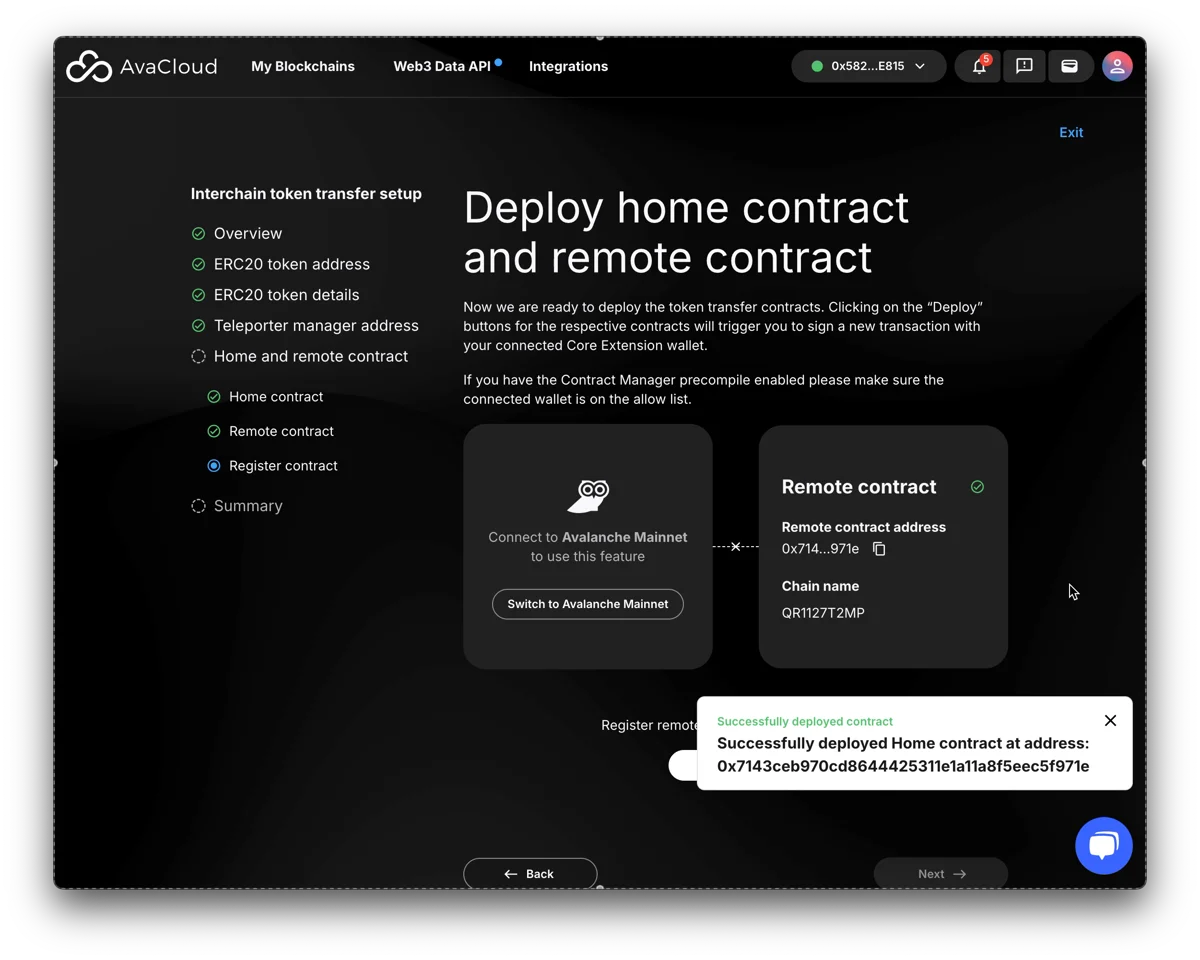Click the QR1127T2MP chain name
The image size is (1200, 960).
823,613
